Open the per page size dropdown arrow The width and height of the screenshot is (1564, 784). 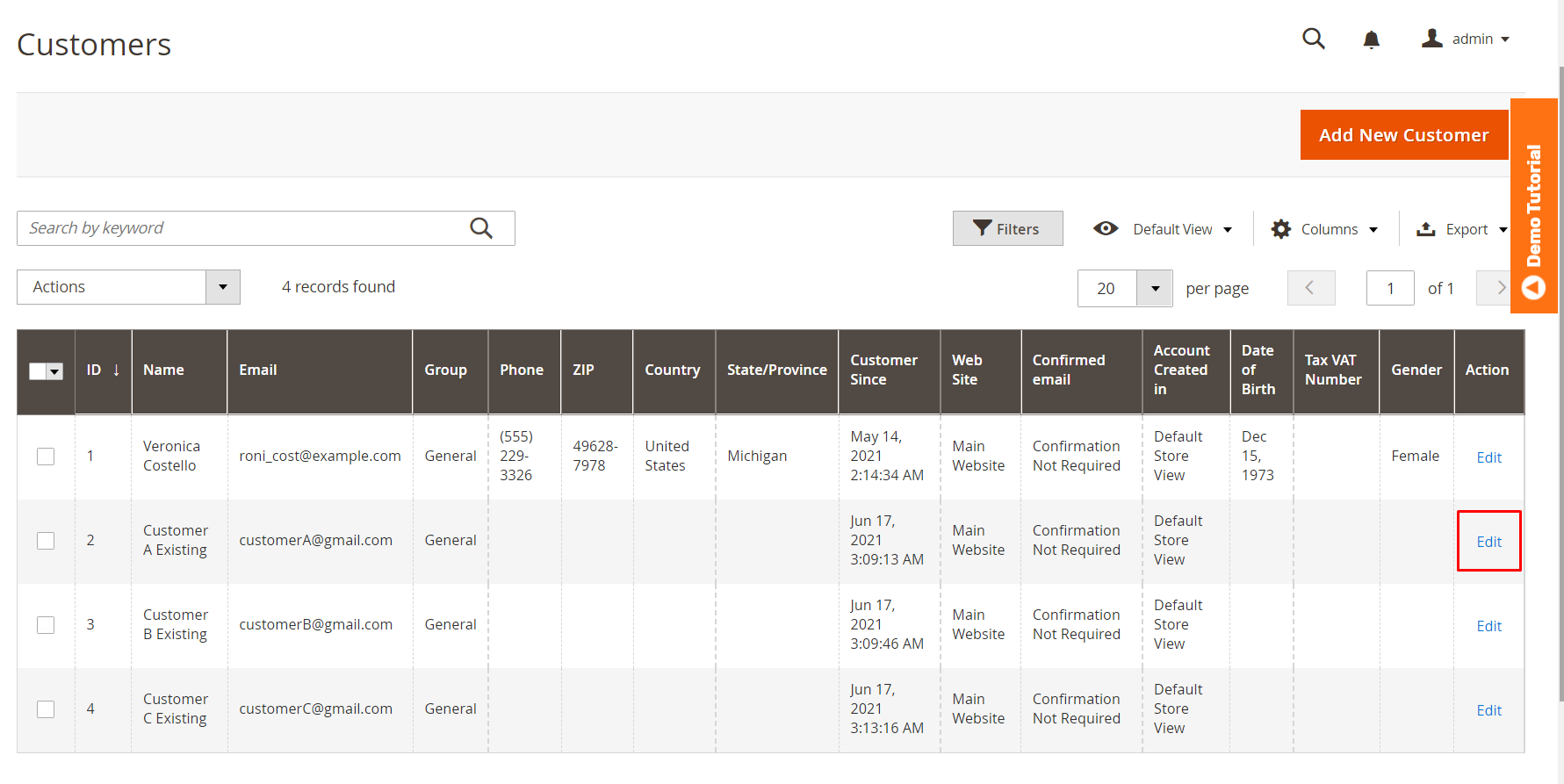point(1155,288)
